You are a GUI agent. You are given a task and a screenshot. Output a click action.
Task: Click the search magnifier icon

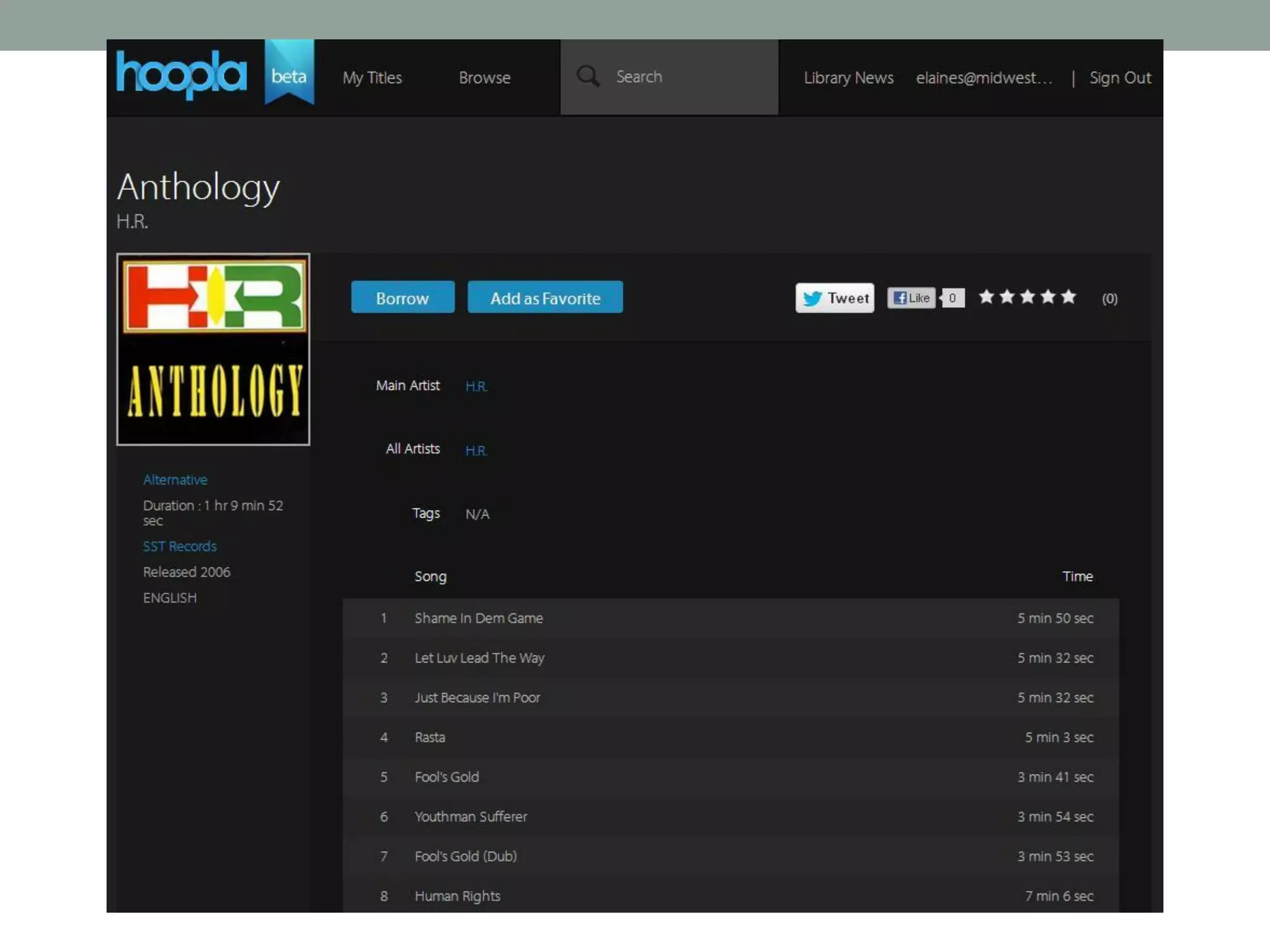[587, 77]
